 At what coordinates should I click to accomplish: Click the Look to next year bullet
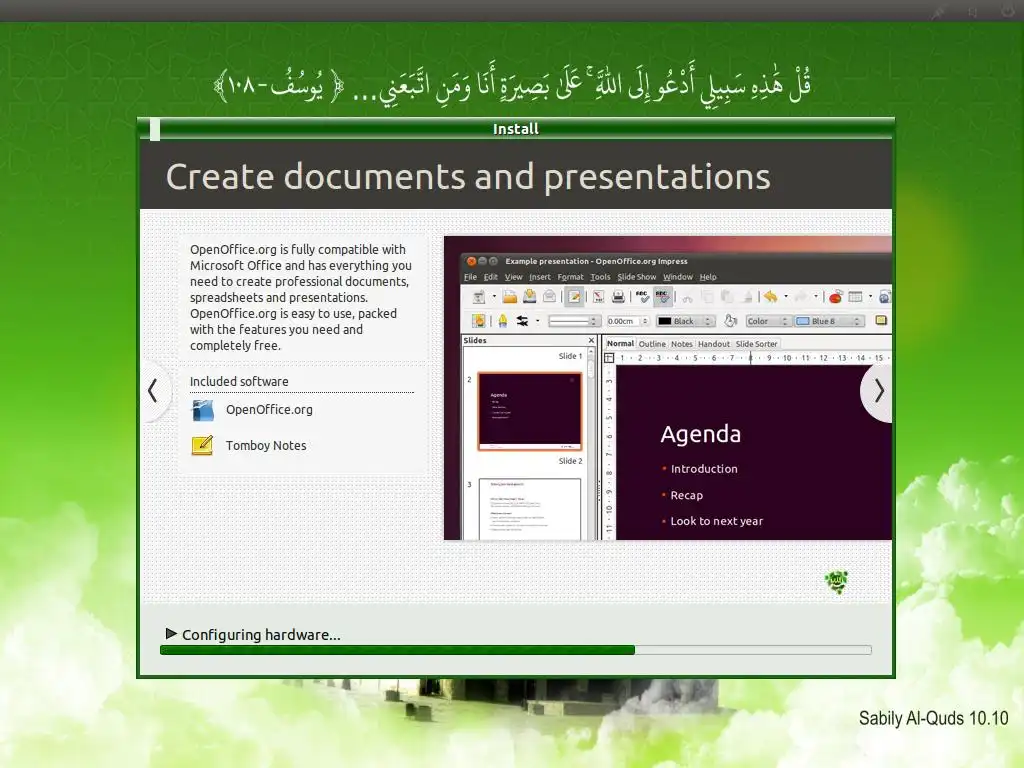pos(716,521)
